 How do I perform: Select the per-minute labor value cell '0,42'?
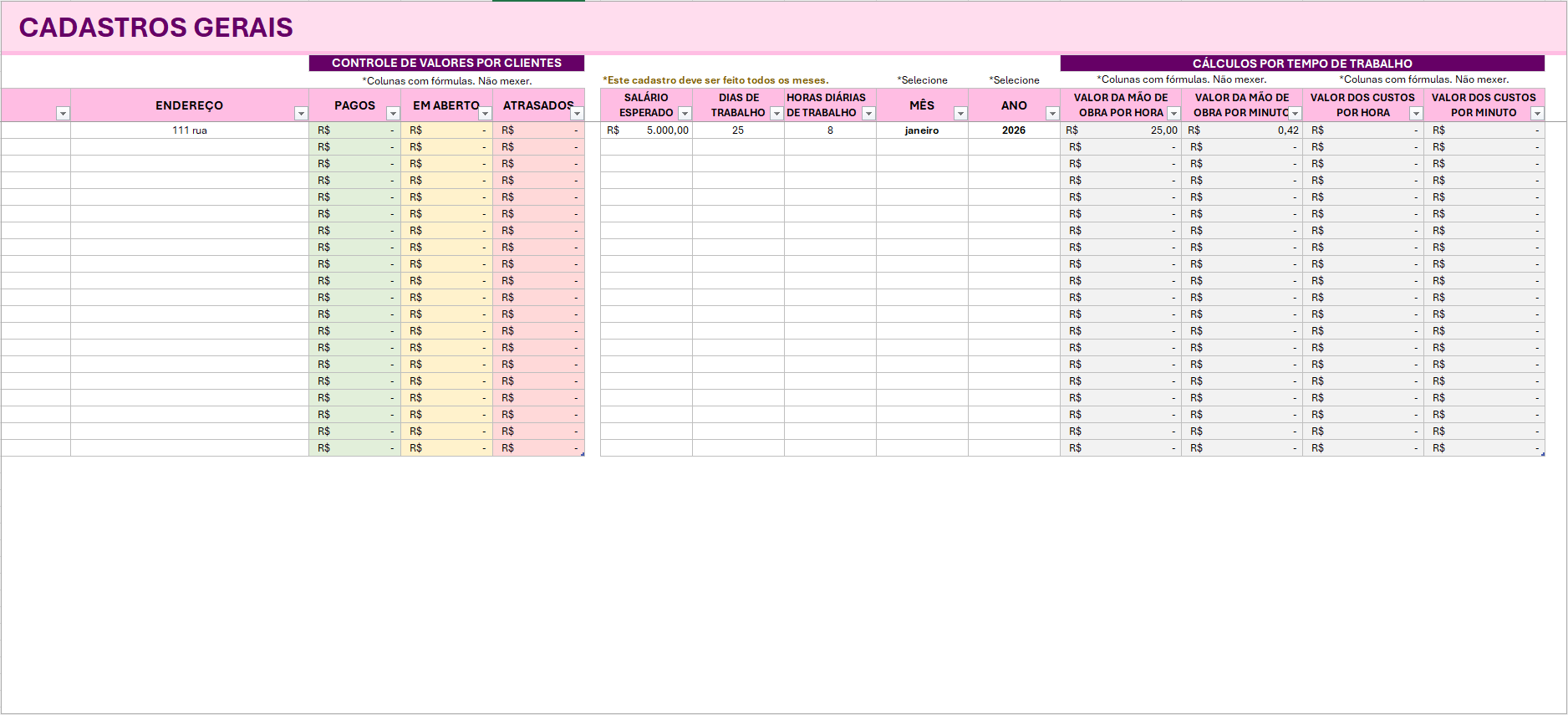pyautogui.click(x=1242, y=130)
